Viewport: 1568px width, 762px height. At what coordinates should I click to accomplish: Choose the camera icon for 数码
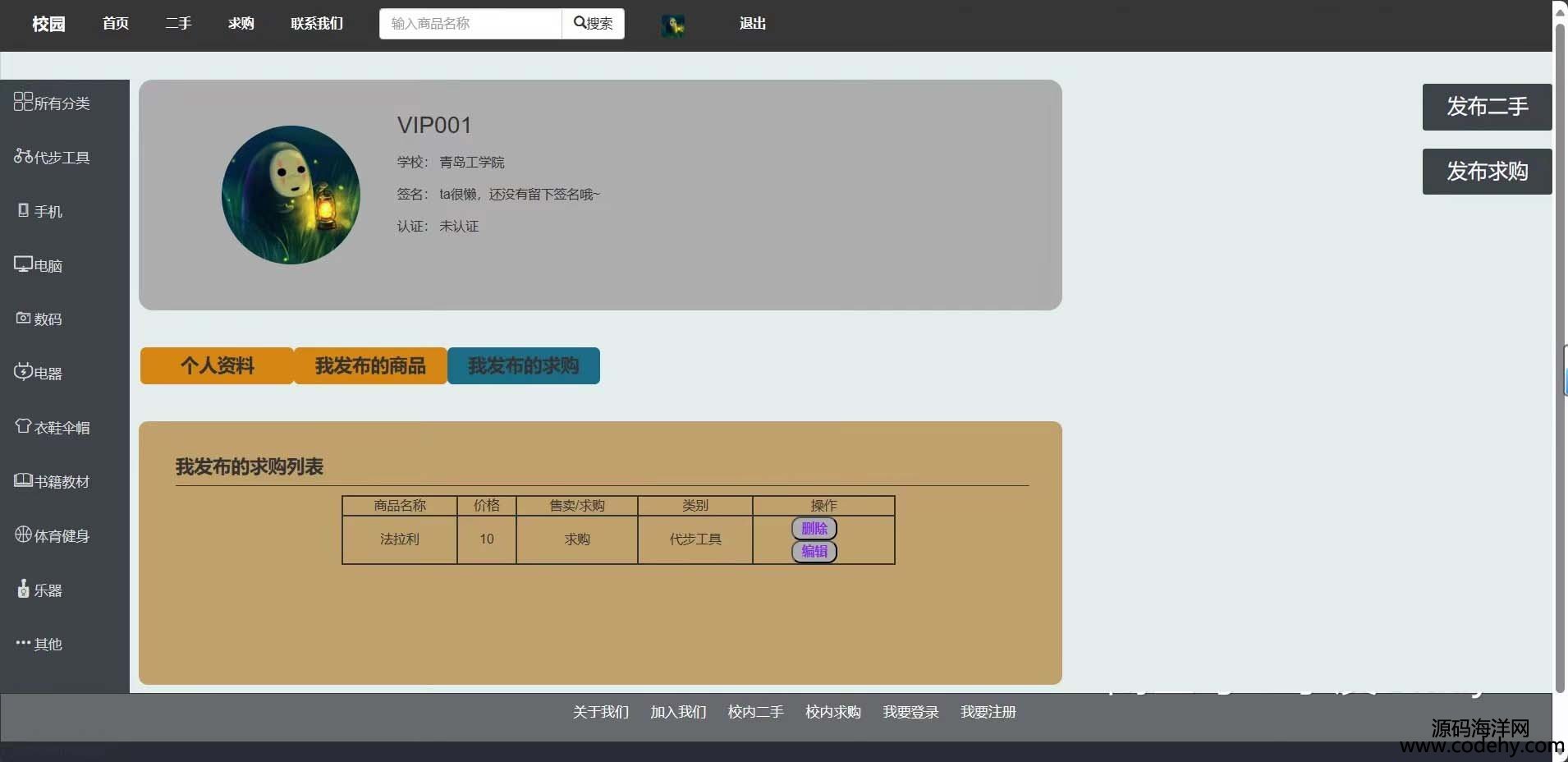pyautogui.click(x=24, y=319)
